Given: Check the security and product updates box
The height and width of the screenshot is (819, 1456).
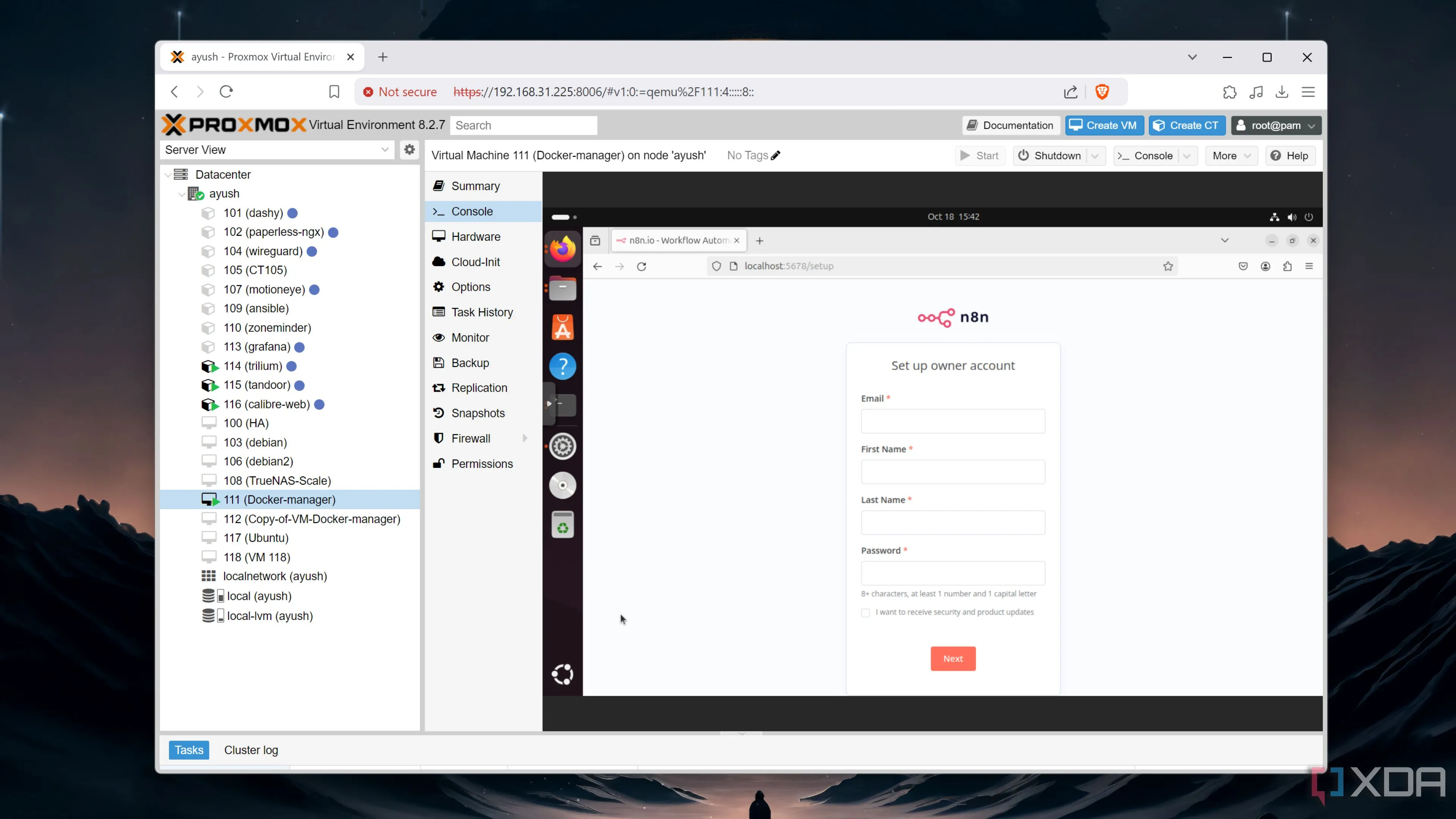Looking at the screenshot, I should click(x=865, y=613).
